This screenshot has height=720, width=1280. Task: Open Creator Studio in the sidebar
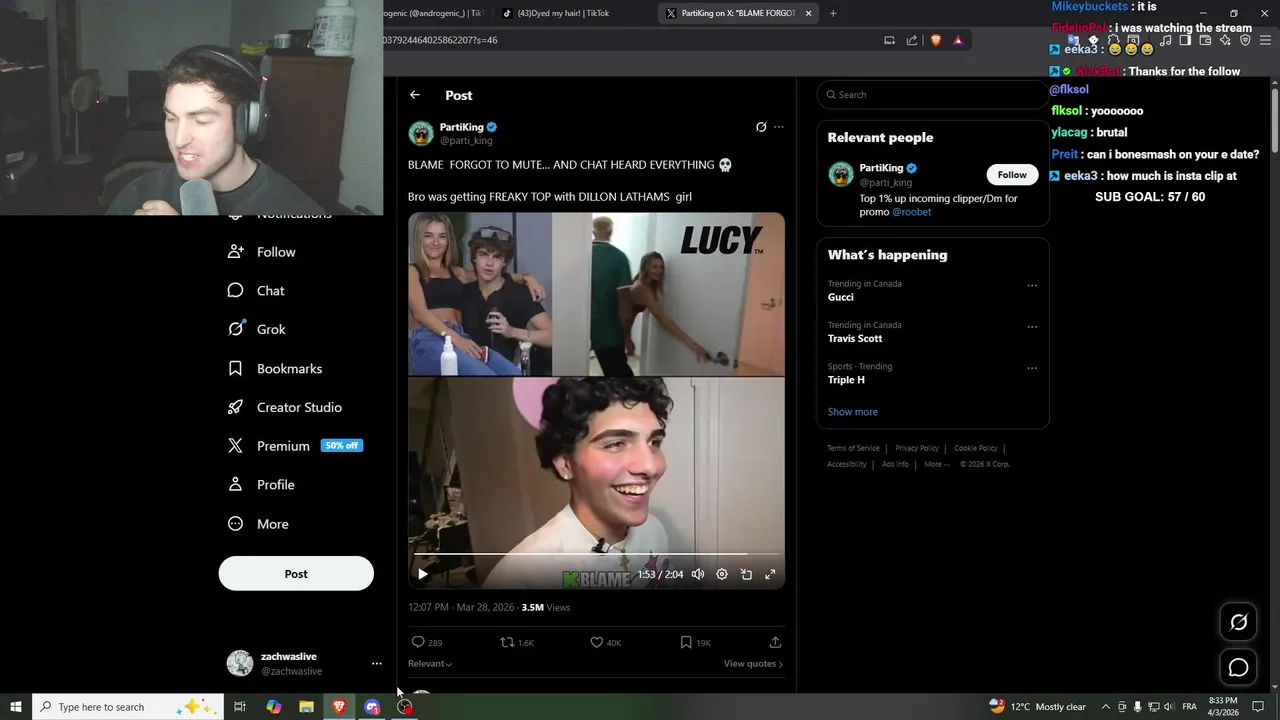[285, 407]
